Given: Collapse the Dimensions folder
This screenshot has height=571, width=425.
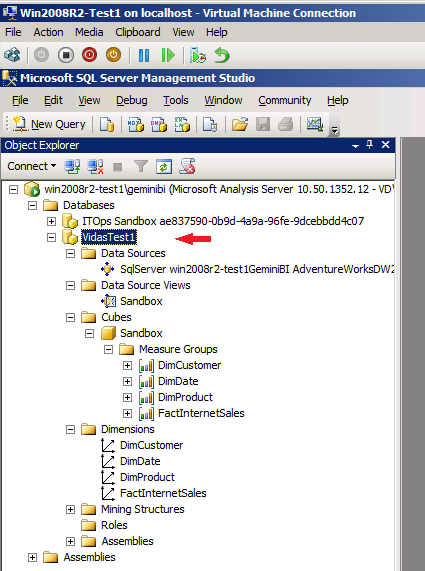Looking at the screenshot, I should [x=70, y=430].
